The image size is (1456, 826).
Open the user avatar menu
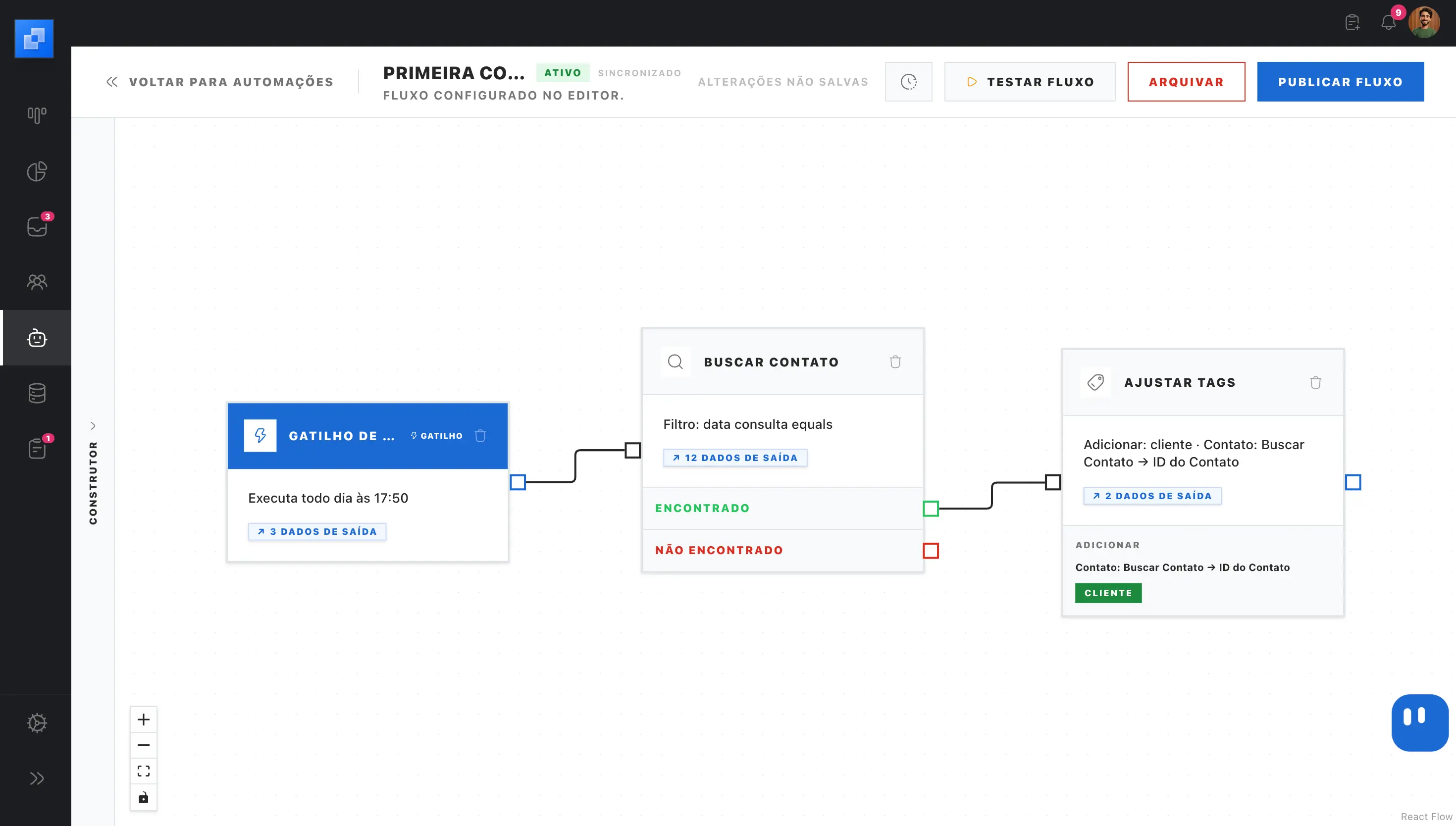click(x=1424, y=23)
